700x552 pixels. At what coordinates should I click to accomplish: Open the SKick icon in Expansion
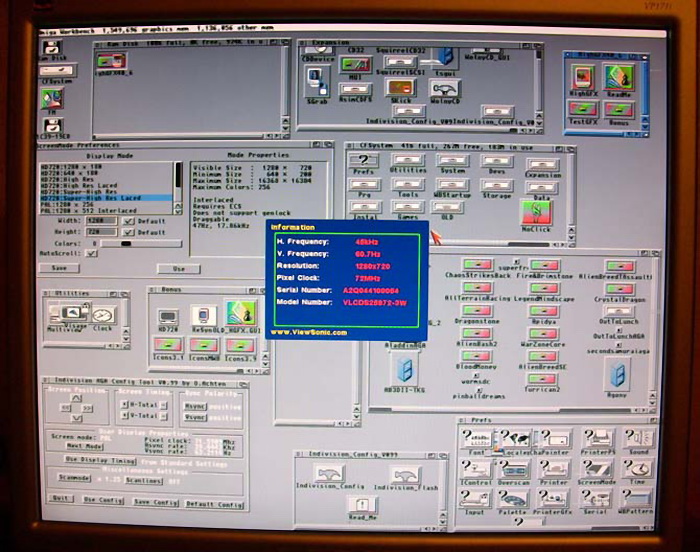click(x=400, y=88)
